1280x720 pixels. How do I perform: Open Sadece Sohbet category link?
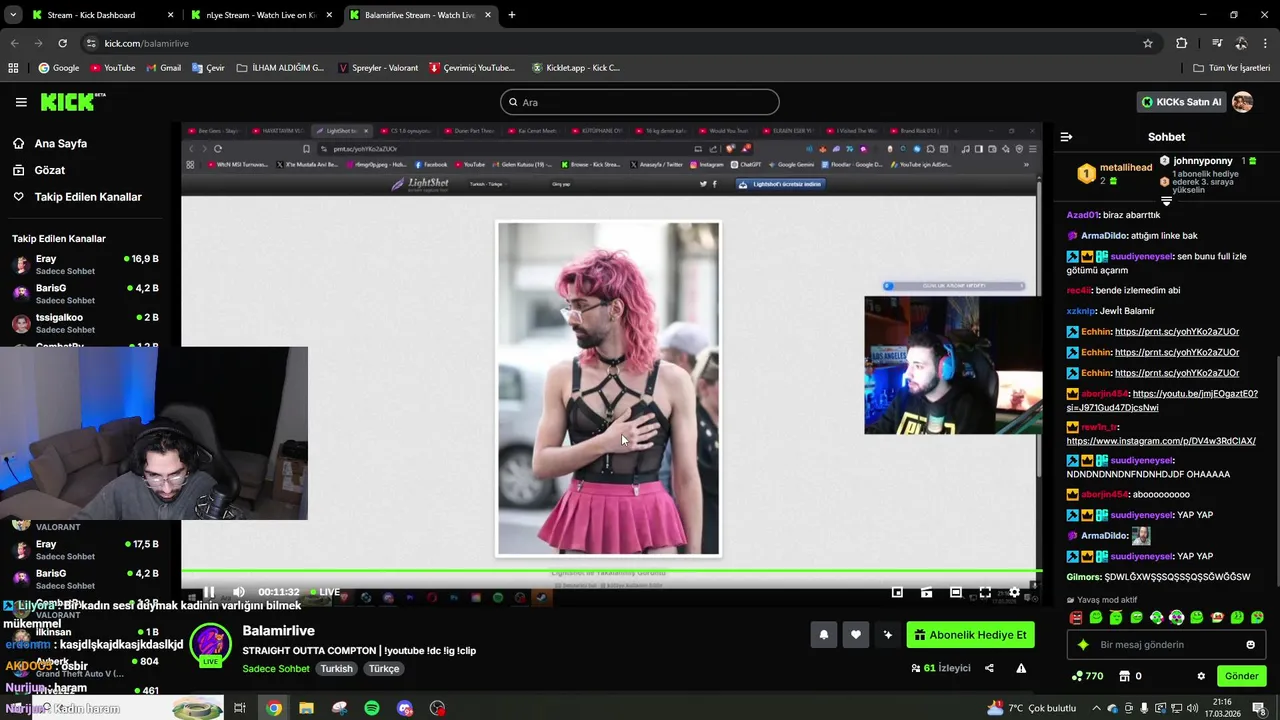[x=277, y=669]
